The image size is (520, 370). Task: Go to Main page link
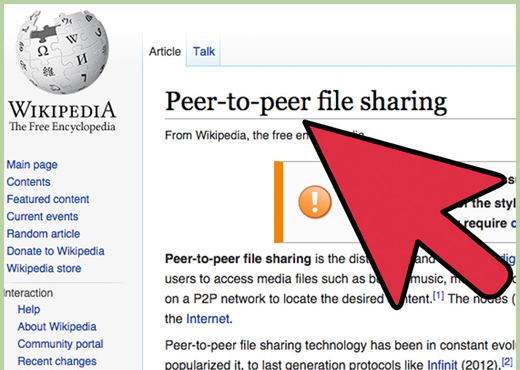tap(32, 165)
